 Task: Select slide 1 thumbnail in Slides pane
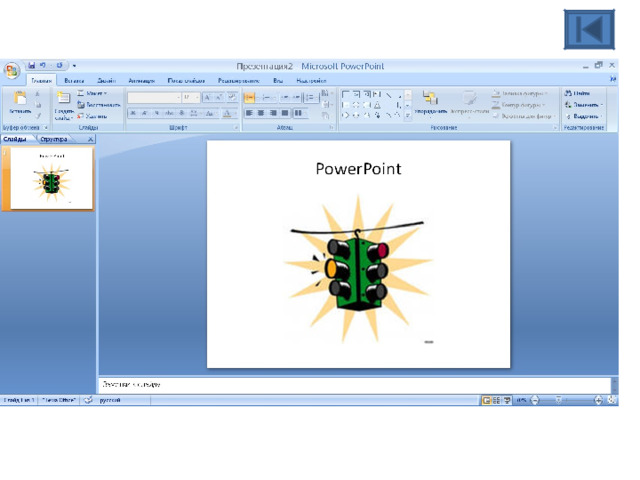click(51, 178)
